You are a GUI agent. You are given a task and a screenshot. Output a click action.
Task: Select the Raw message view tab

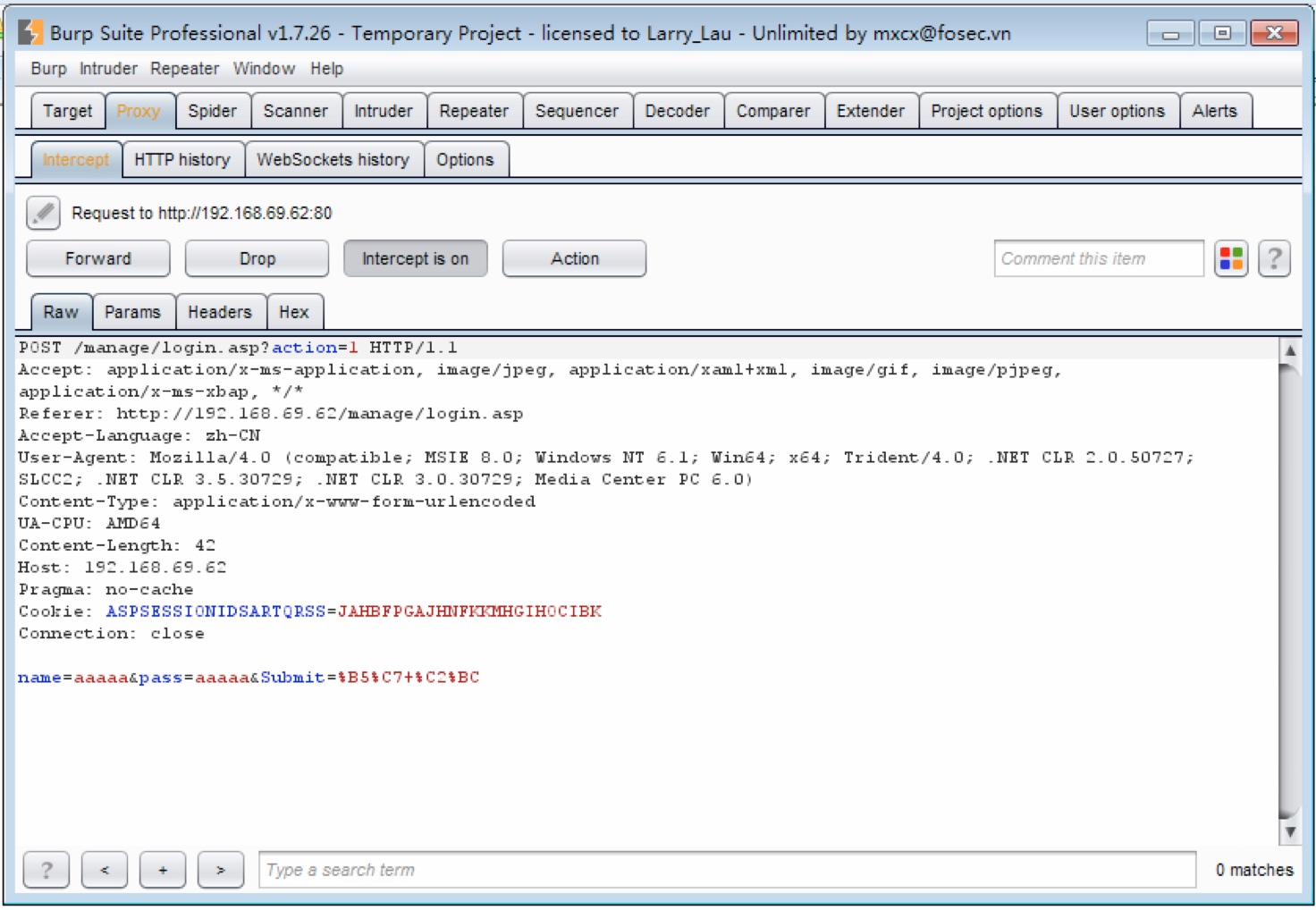pos(61,312)
